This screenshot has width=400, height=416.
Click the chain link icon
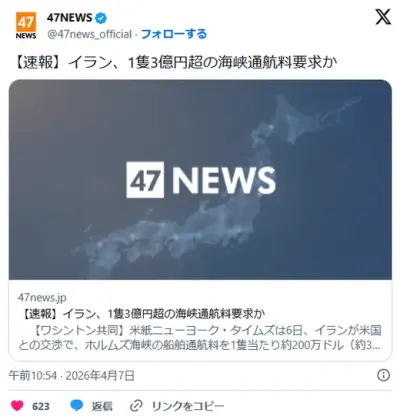coord(136,406)
